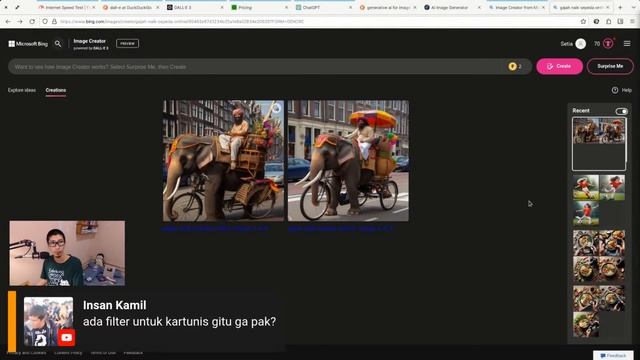Open third soccer player recent thumbnail
This screenshot has height=360, width=640.
(x=586, y=213)
